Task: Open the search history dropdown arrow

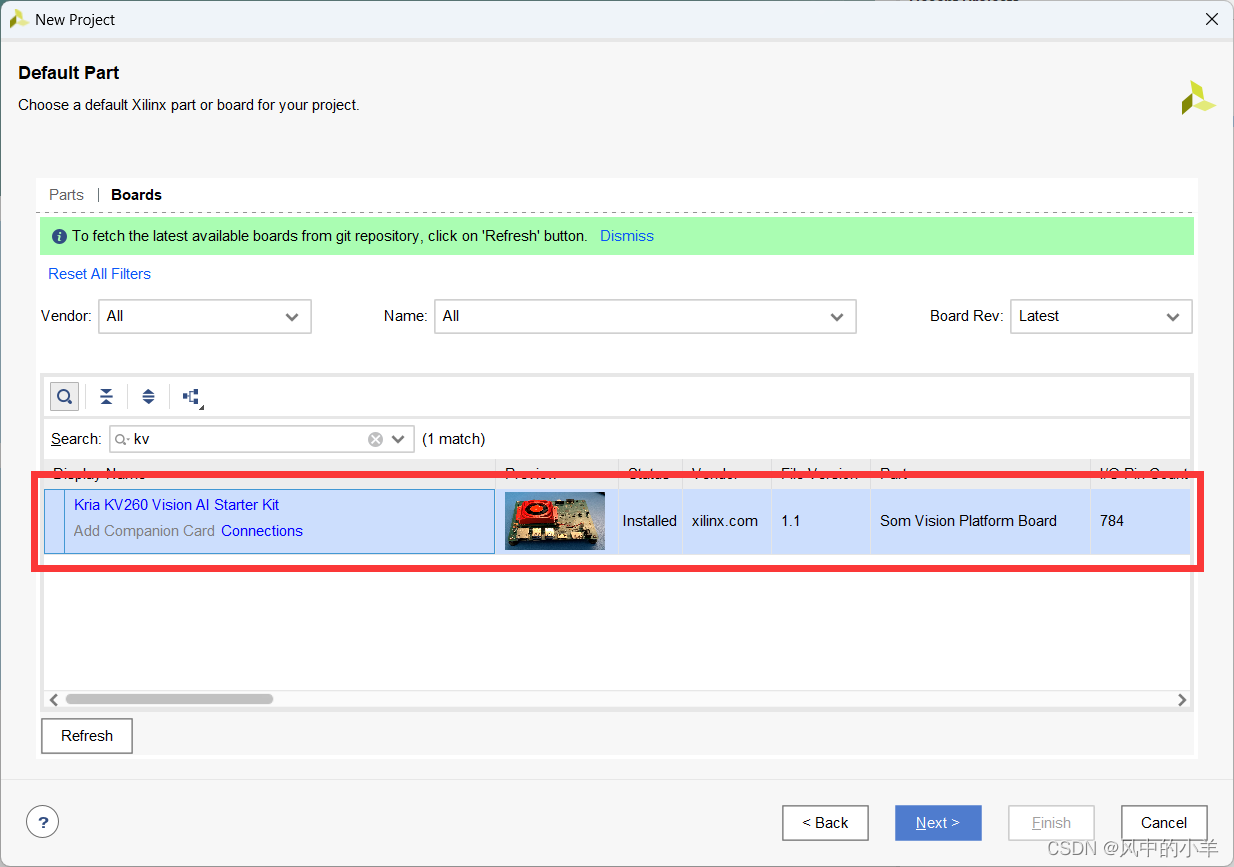Action: point(399,439)
